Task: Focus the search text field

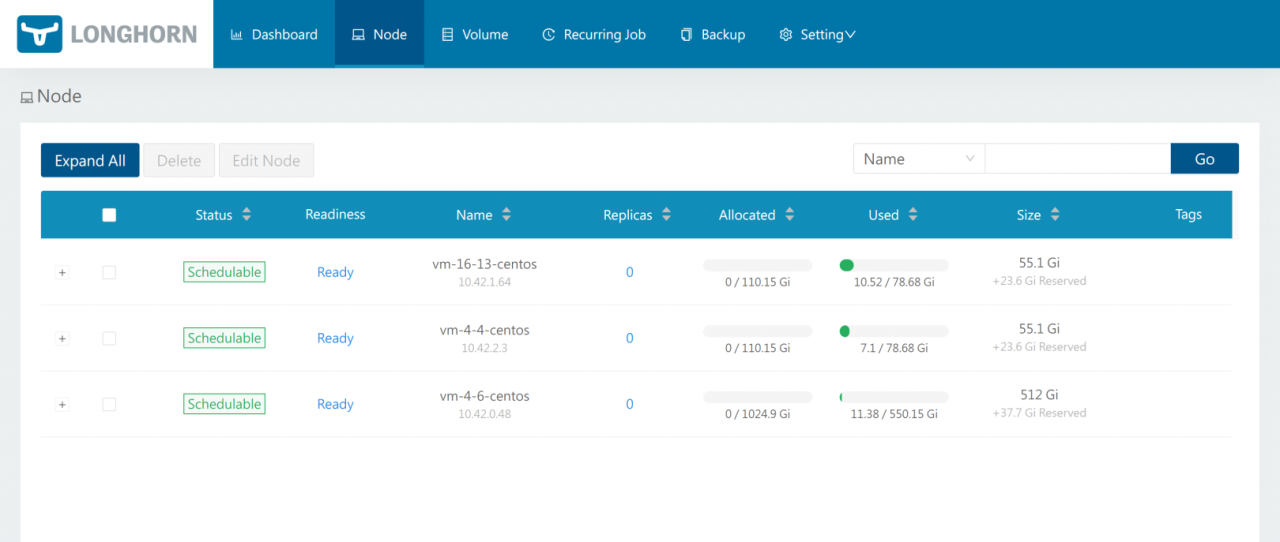Action: pyautogui.click(x=1078, y=159)
